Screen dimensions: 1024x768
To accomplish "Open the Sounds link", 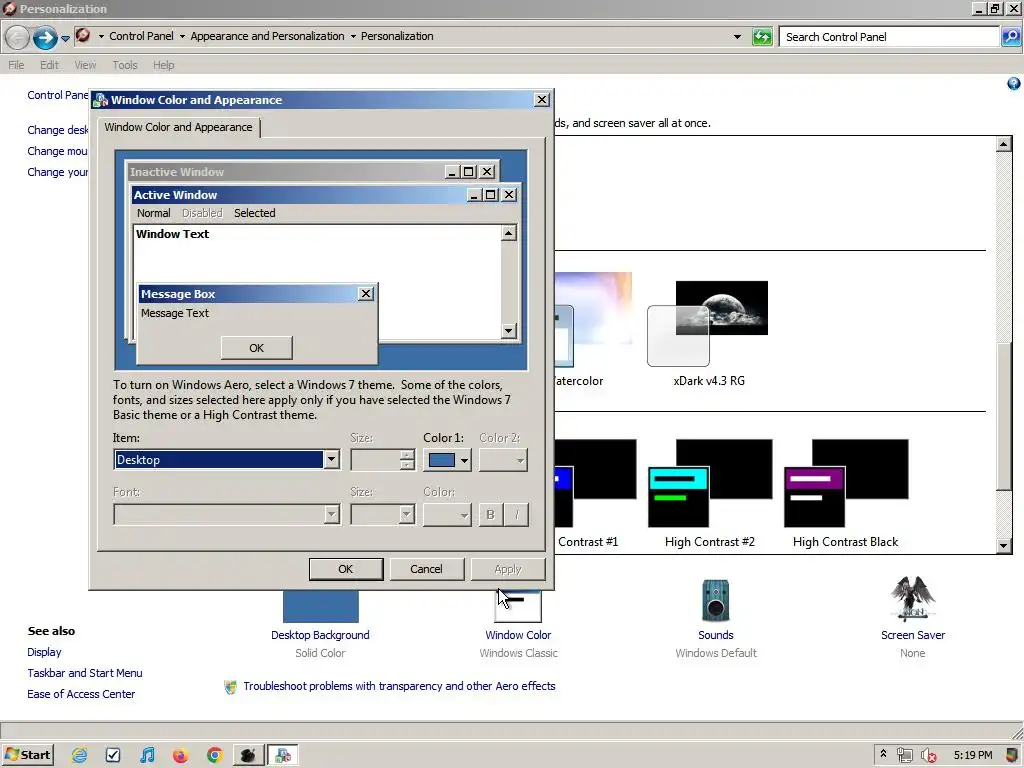I will pos(716,635).
